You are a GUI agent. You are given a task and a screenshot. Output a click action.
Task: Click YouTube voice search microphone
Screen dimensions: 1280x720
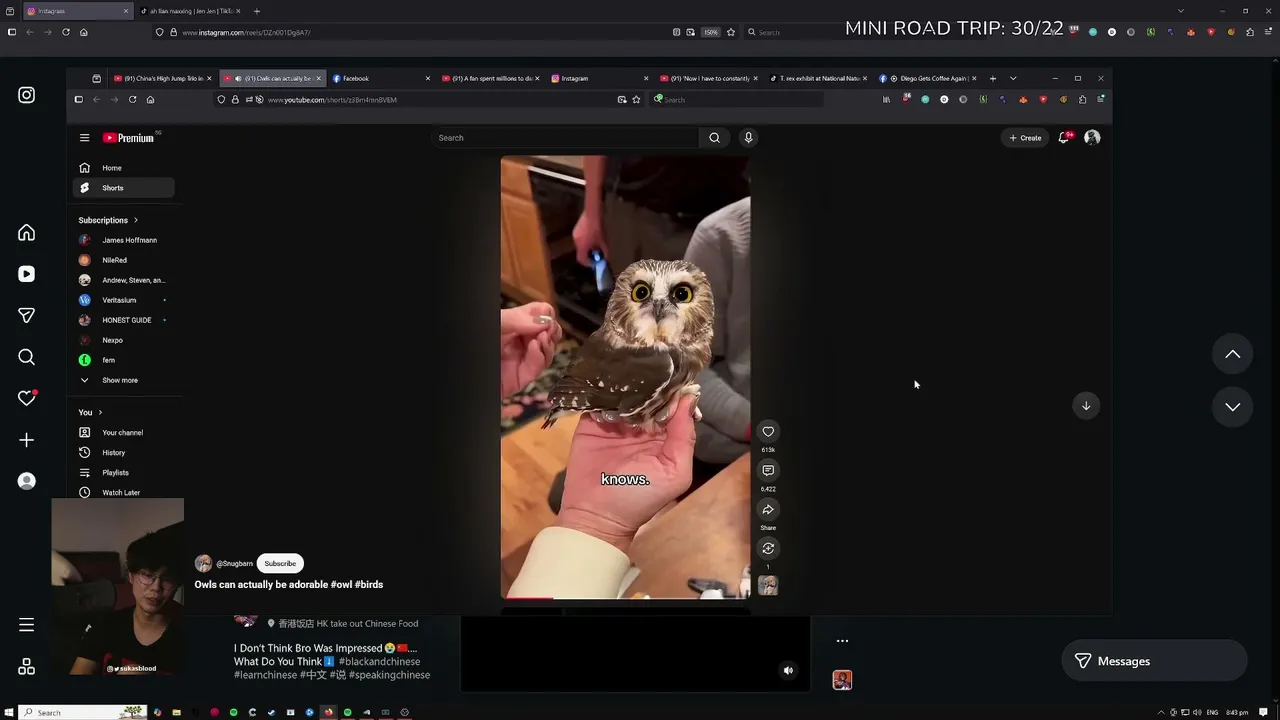pyautogui.click(x=748, y=138)
